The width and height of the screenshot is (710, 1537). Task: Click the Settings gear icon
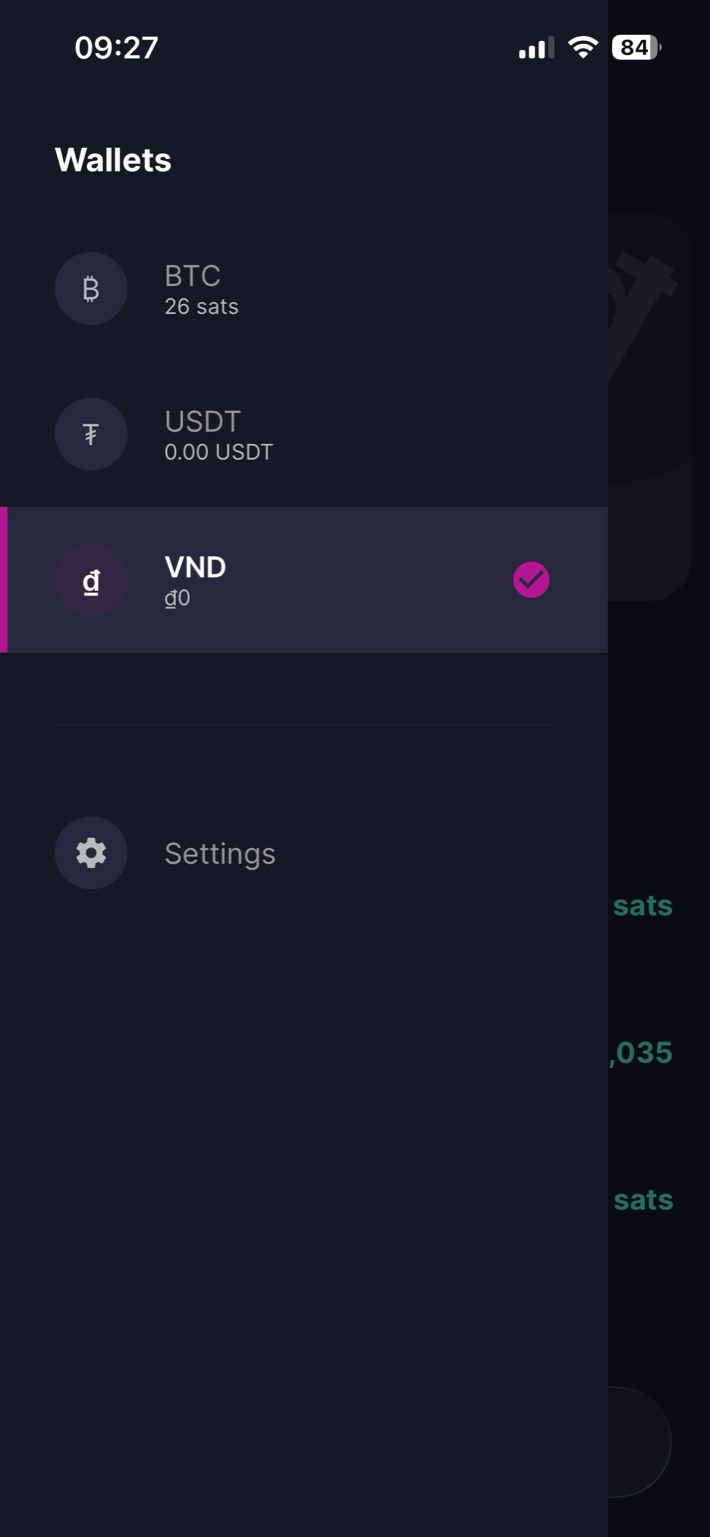[91, 853]
